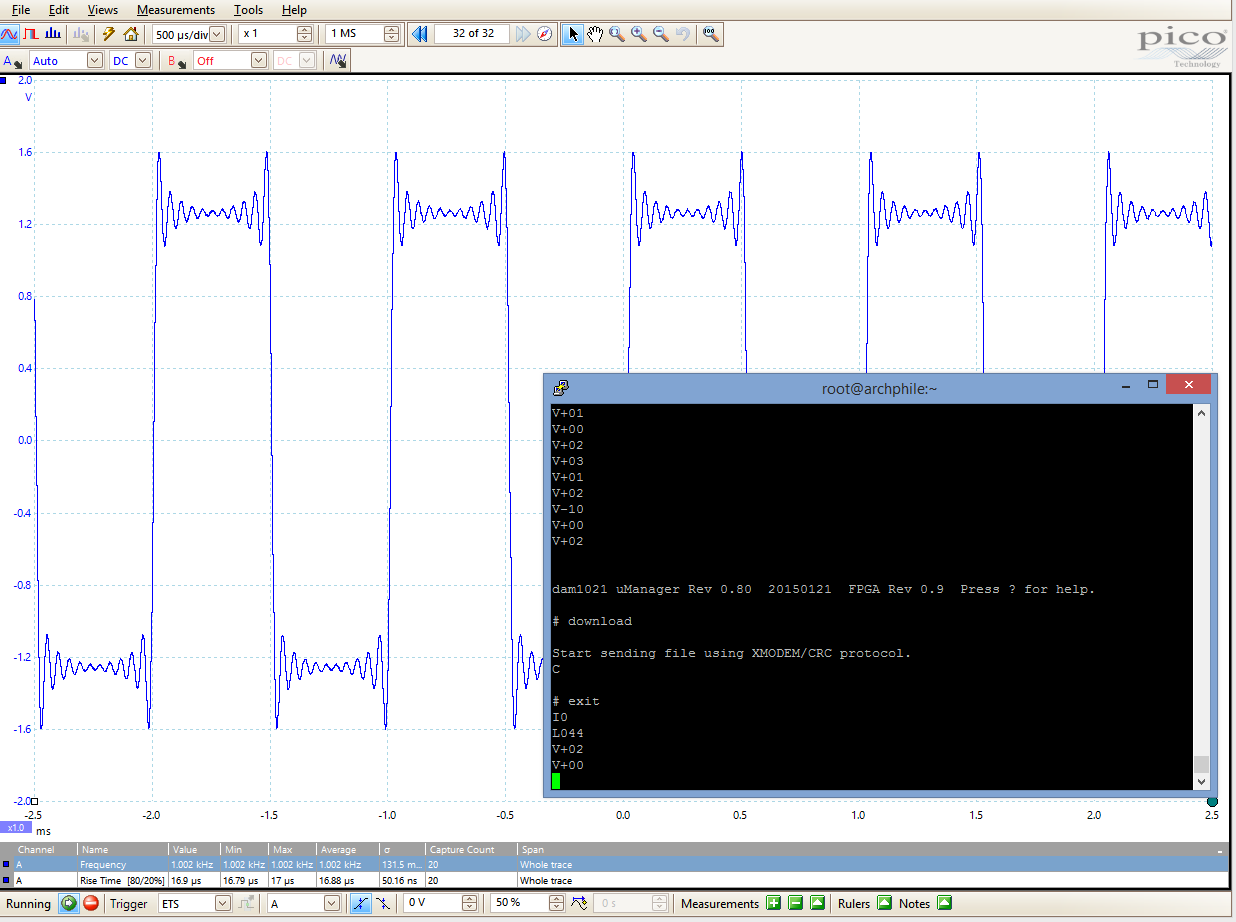Adjust the x 1 zoom factor stepper
The height and width of the screenshot is (922, 1236).
(304, 34)
